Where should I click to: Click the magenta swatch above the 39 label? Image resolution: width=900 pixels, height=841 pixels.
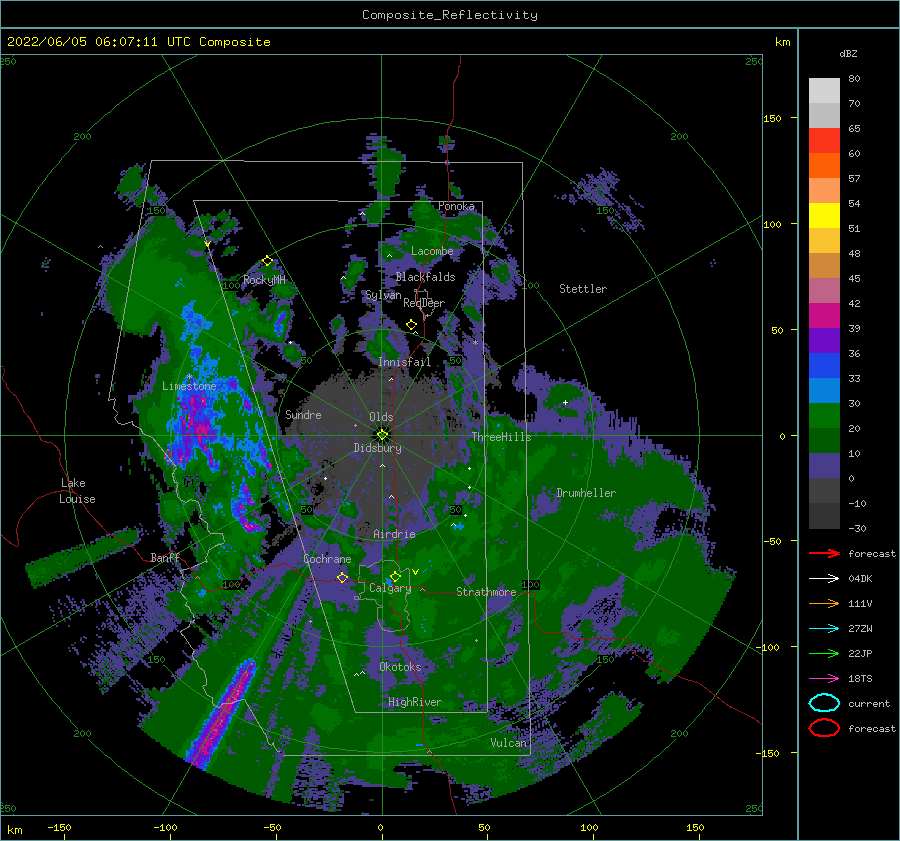(824, 316)
